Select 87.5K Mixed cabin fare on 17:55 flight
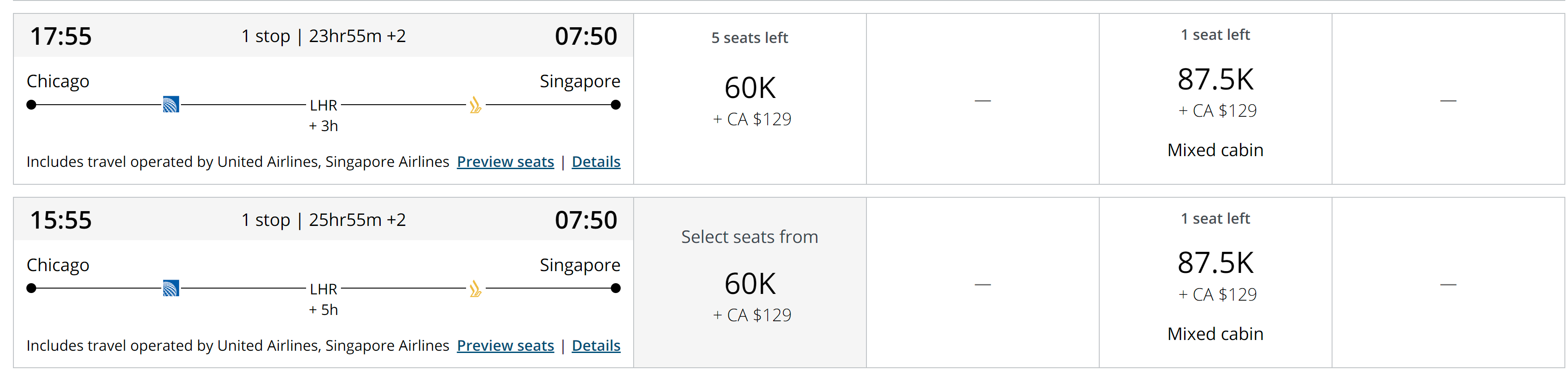 pyautogui.click(x=1215, y=99)
